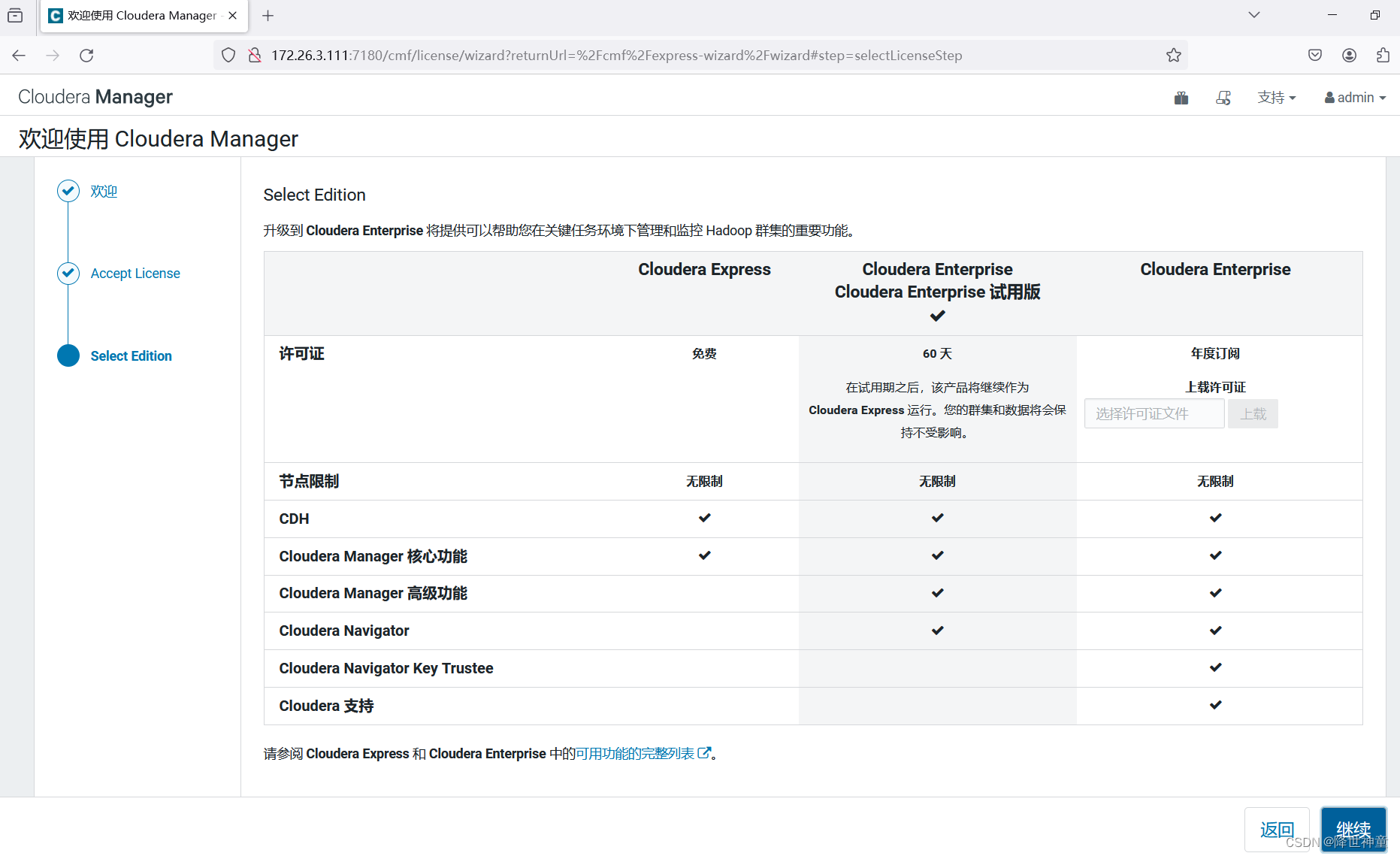Click the 返回 back button
The width and height of the screenshot is (1400, 856).
tap(1277, 830)
